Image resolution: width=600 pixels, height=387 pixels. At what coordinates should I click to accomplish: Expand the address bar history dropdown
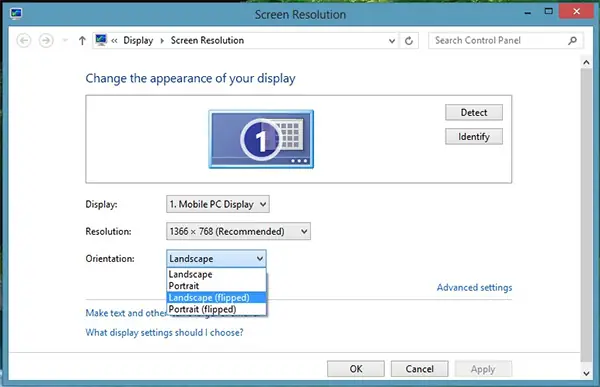point(392,41)
